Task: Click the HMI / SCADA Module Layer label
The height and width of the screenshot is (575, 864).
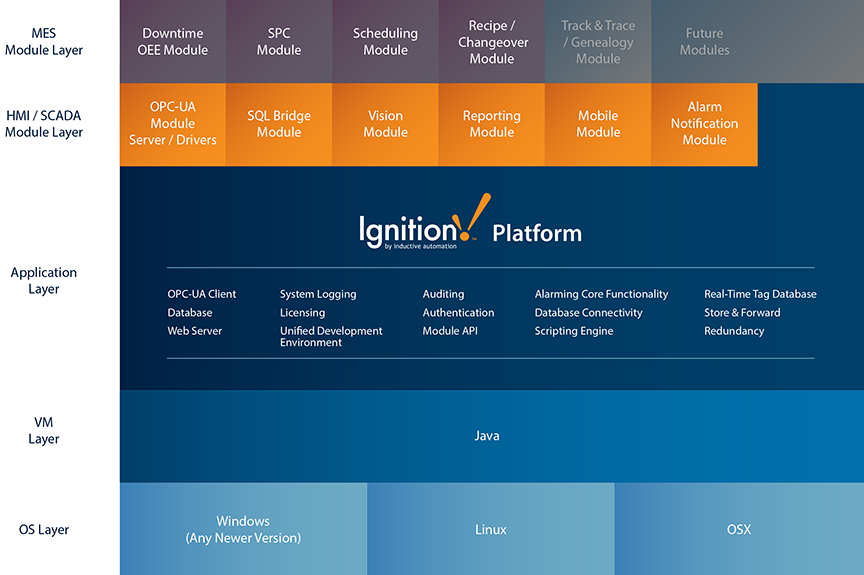Action: click(44, 124)
